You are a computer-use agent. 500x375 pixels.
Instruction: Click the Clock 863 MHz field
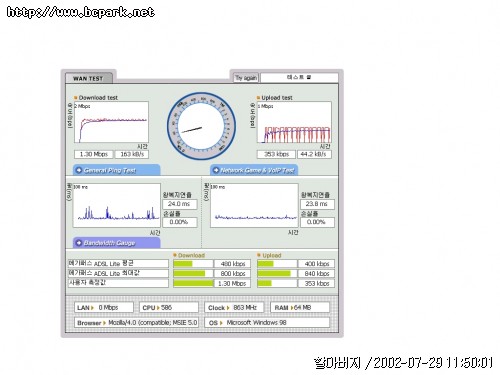pyautogui.click(x=234, y=308)
